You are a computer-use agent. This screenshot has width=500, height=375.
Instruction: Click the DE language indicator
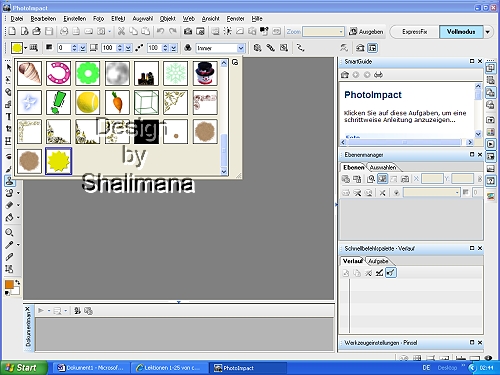coord(426,368)
